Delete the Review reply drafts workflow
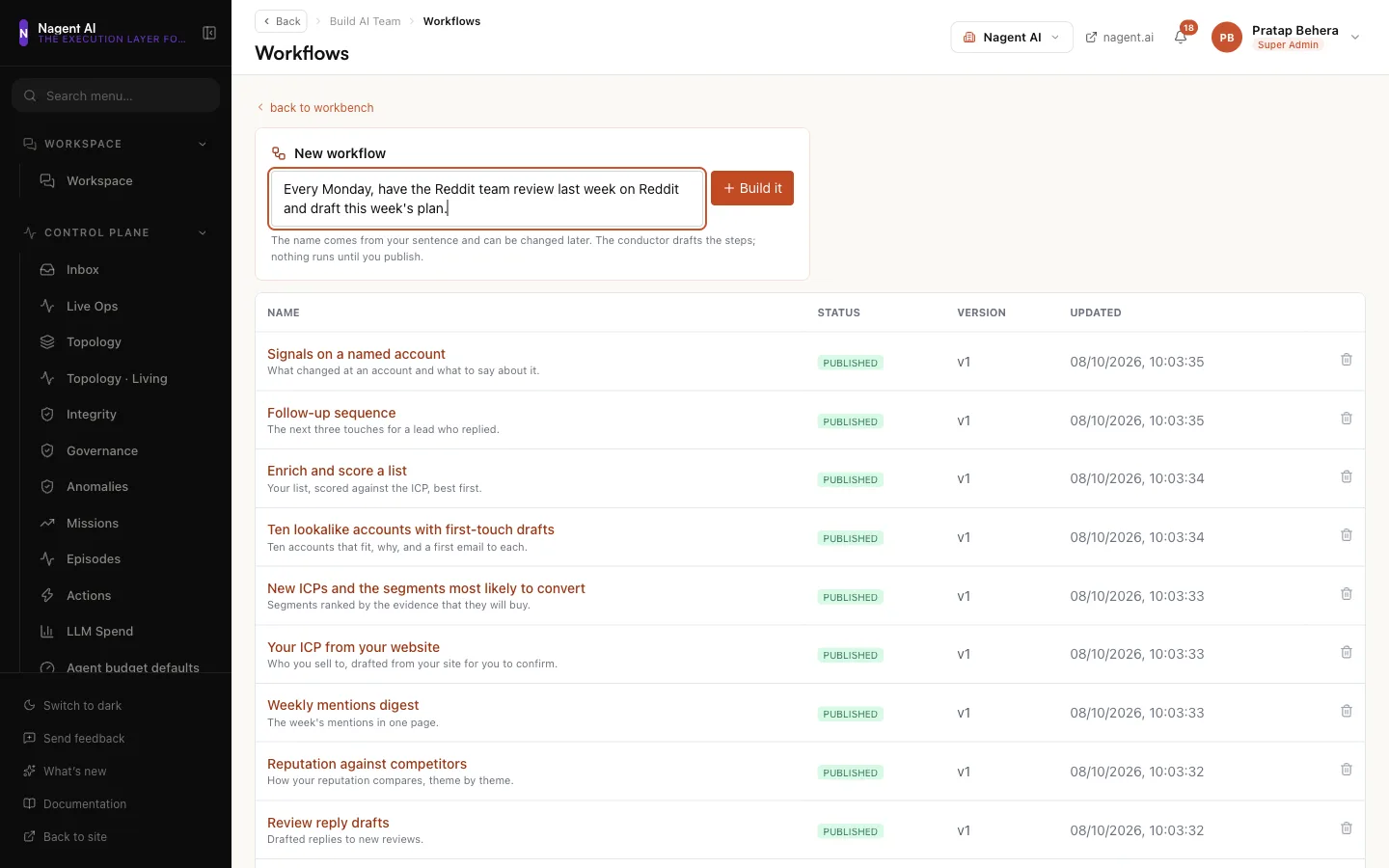Image resolution: width=1389 pixels, height=868 pixels. click(x=1347, y=828)
